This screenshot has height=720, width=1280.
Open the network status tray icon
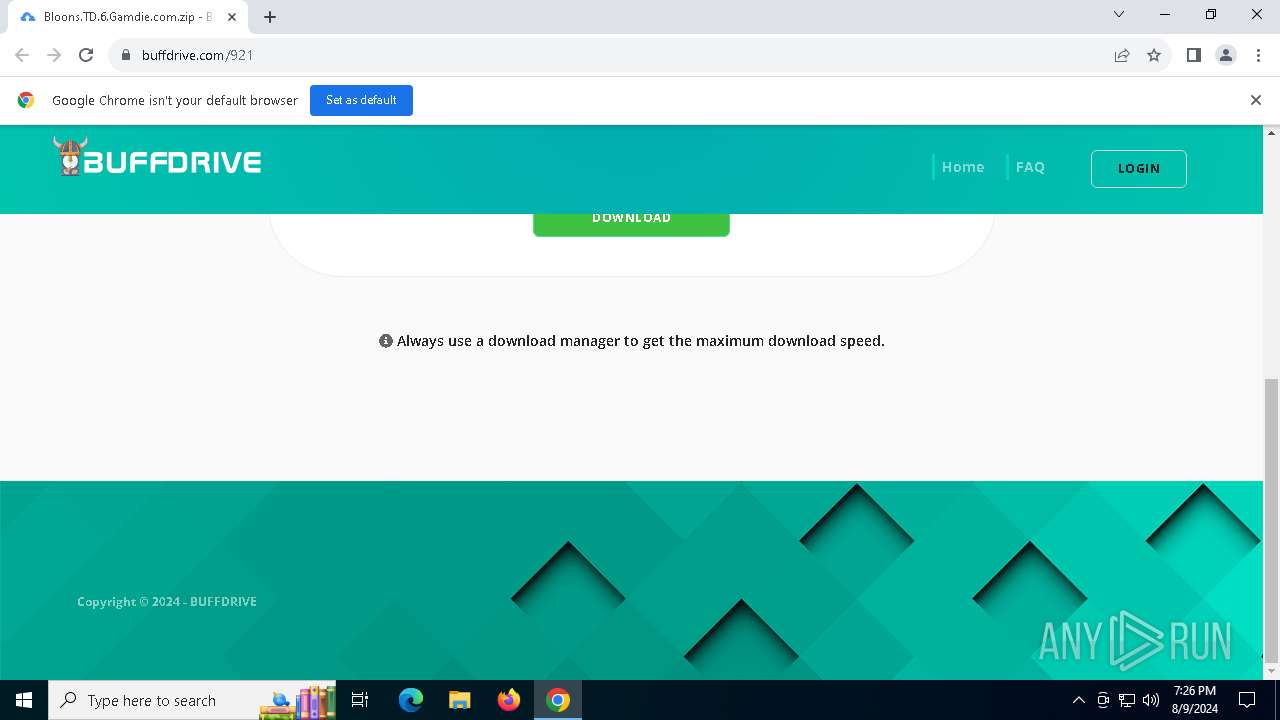(x=1127, y=700)
